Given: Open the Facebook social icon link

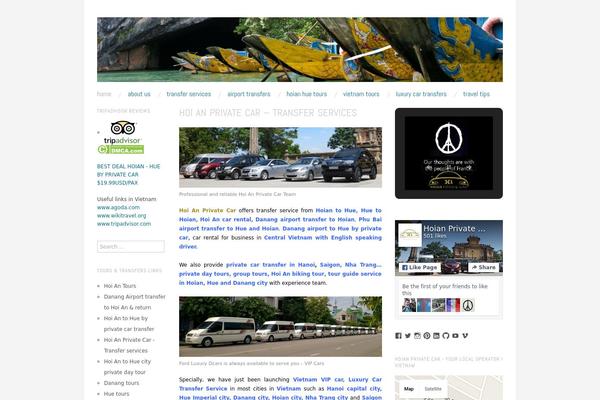Looking at the screenshot, I should (398, 336).
